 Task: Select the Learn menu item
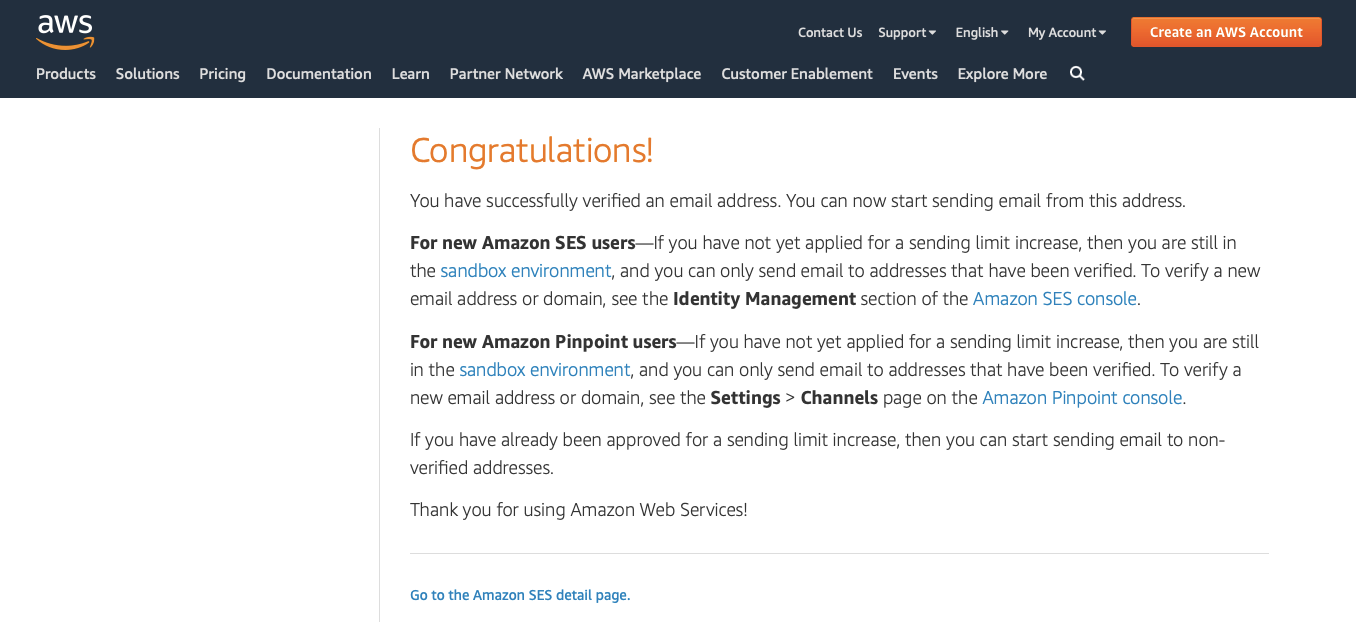[x=410, y=73]
